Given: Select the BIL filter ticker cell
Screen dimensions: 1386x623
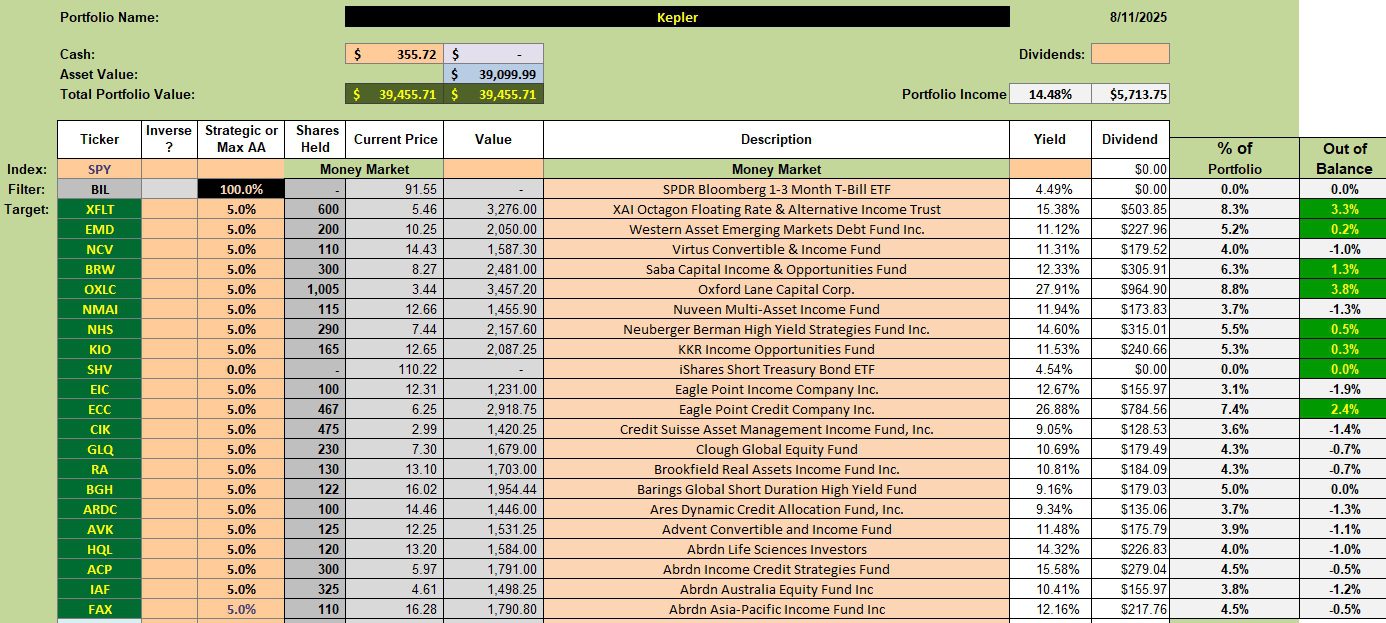Looking at the screenshot, I should click(x=99, y=189).
